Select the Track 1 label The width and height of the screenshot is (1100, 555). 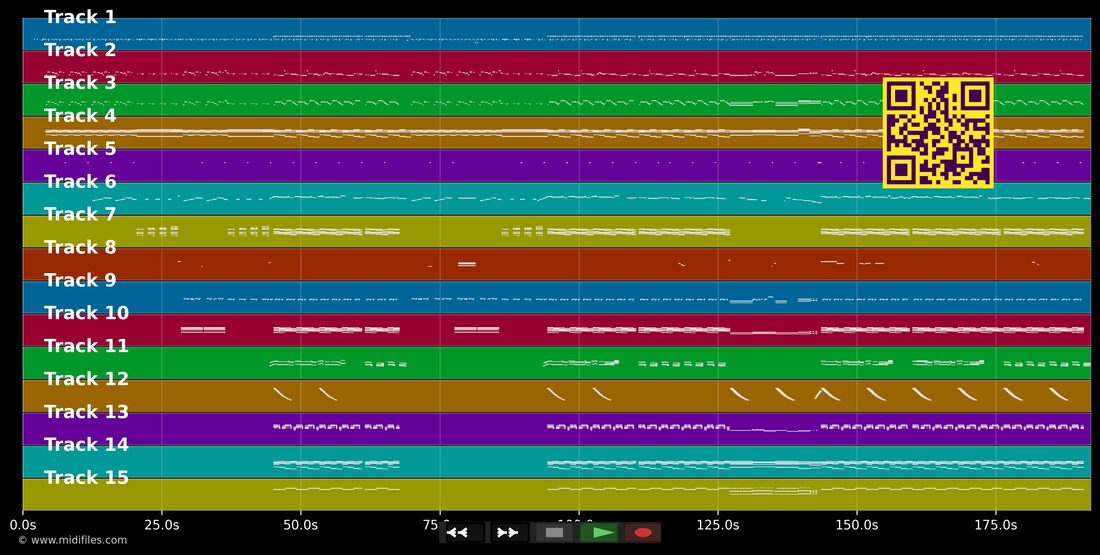pos(80,18)
